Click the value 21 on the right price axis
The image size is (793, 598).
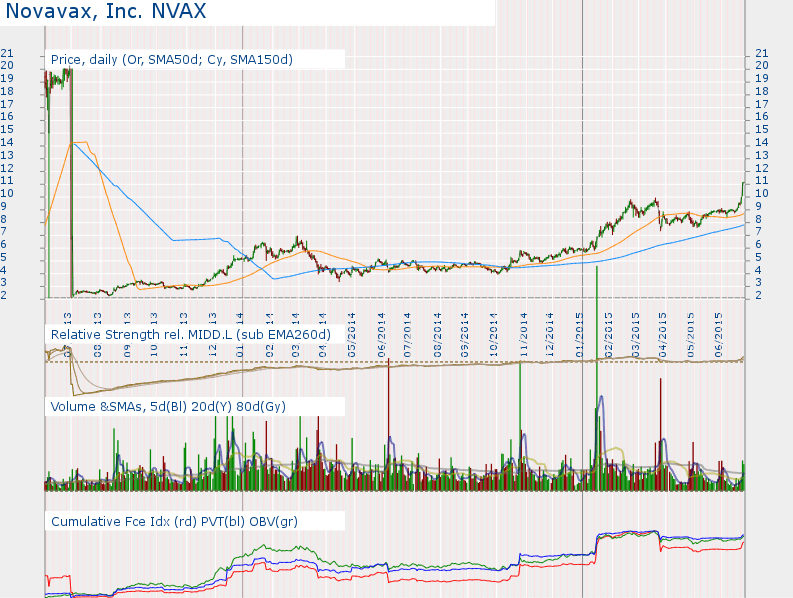click(762, 53)
